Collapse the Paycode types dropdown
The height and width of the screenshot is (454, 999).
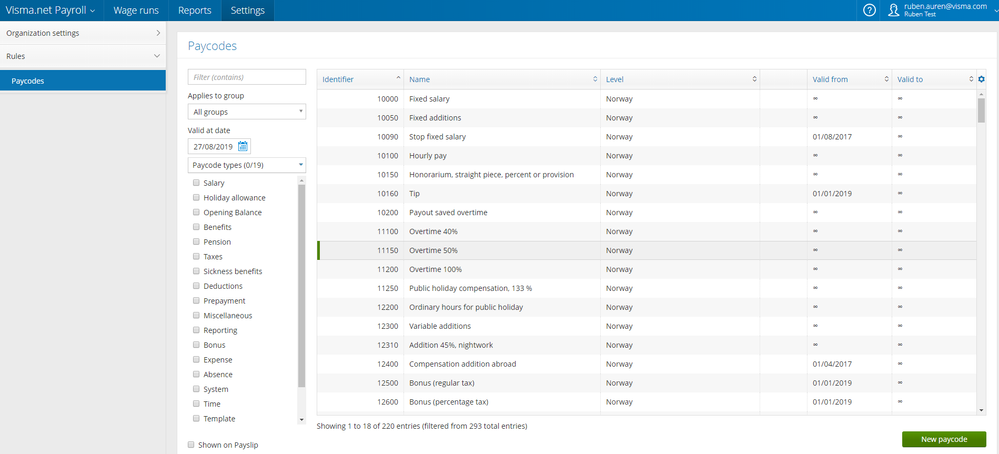247,165
